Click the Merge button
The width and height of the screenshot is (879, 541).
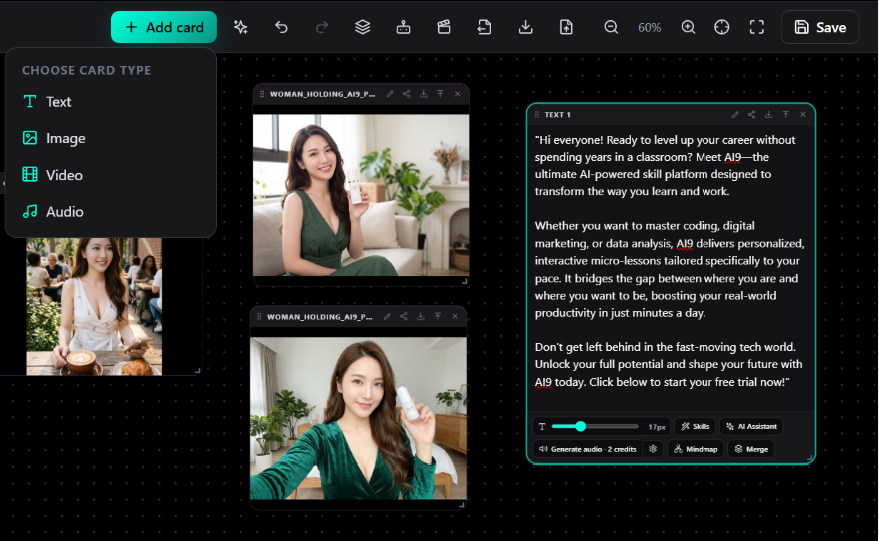[x=751, y=449]
